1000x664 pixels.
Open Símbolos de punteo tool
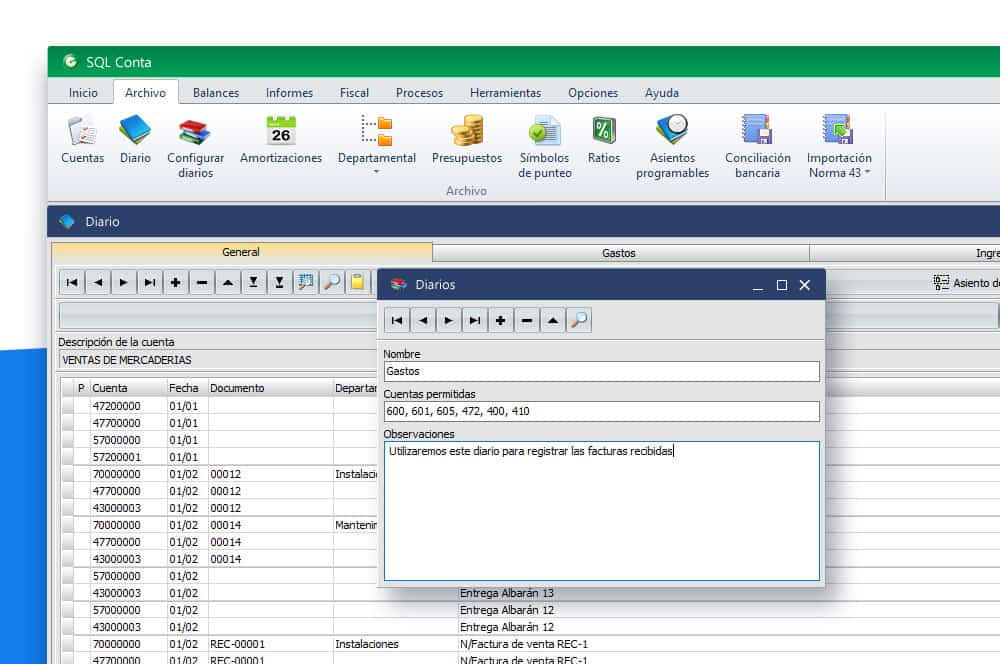545,131
